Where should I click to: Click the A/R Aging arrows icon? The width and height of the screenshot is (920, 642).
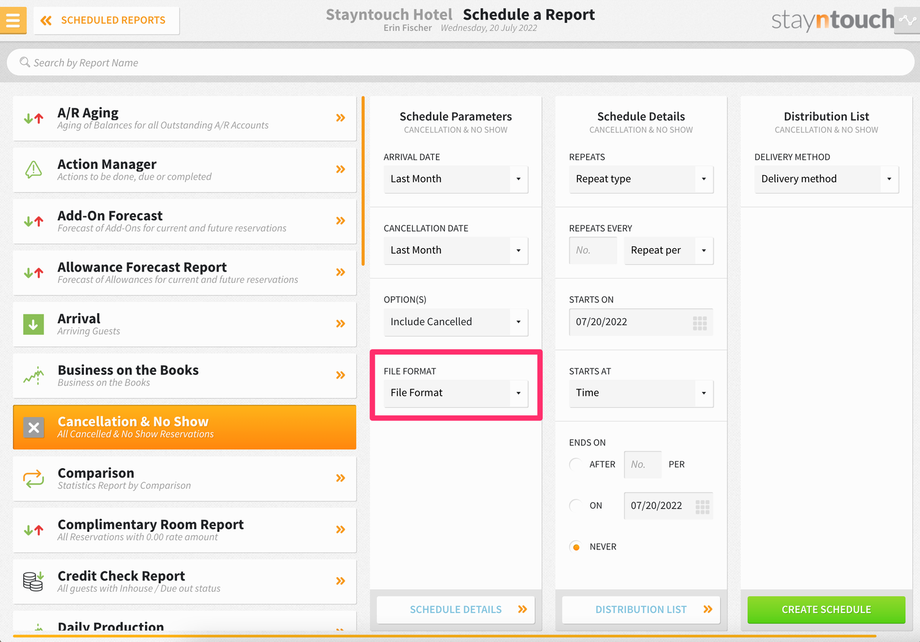[33, 119]
